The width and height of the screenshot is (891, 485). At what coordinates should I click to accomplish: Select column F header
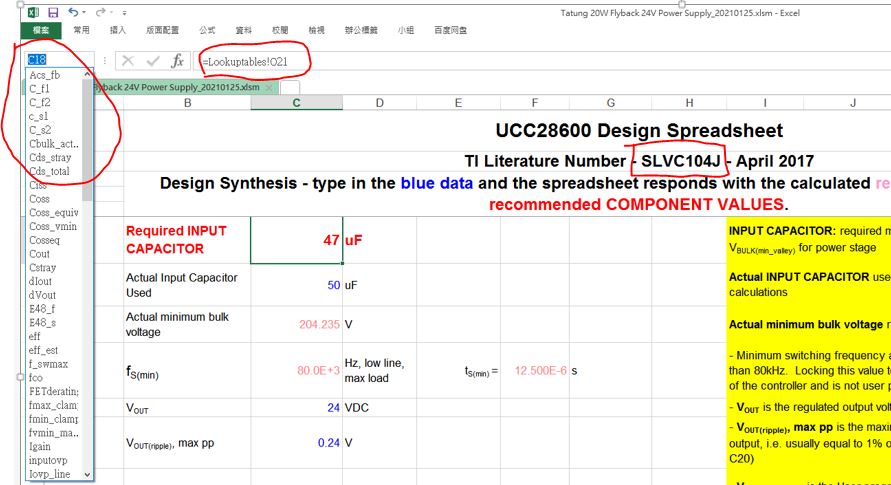535,103
